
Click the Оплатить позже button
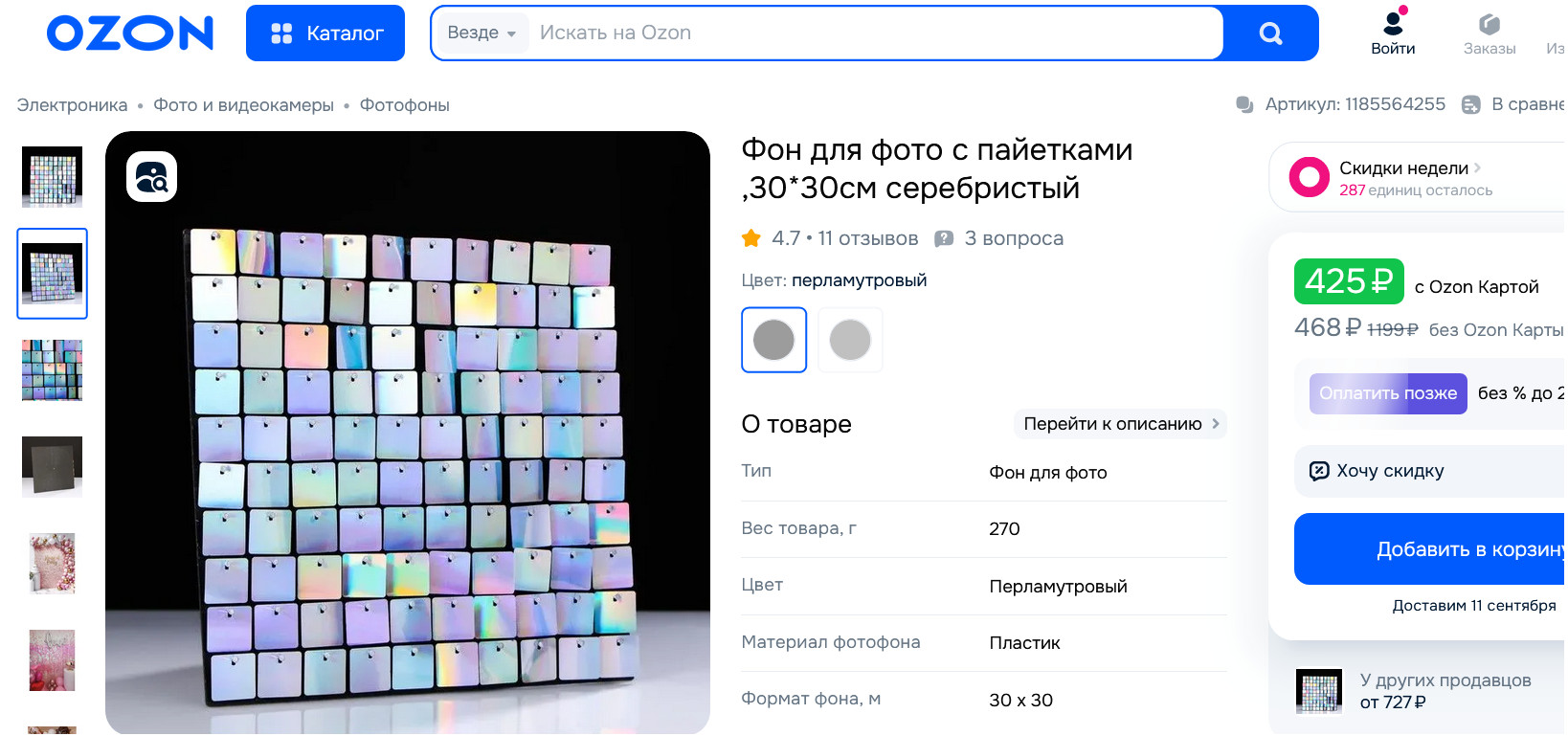tap(1388, 393)
